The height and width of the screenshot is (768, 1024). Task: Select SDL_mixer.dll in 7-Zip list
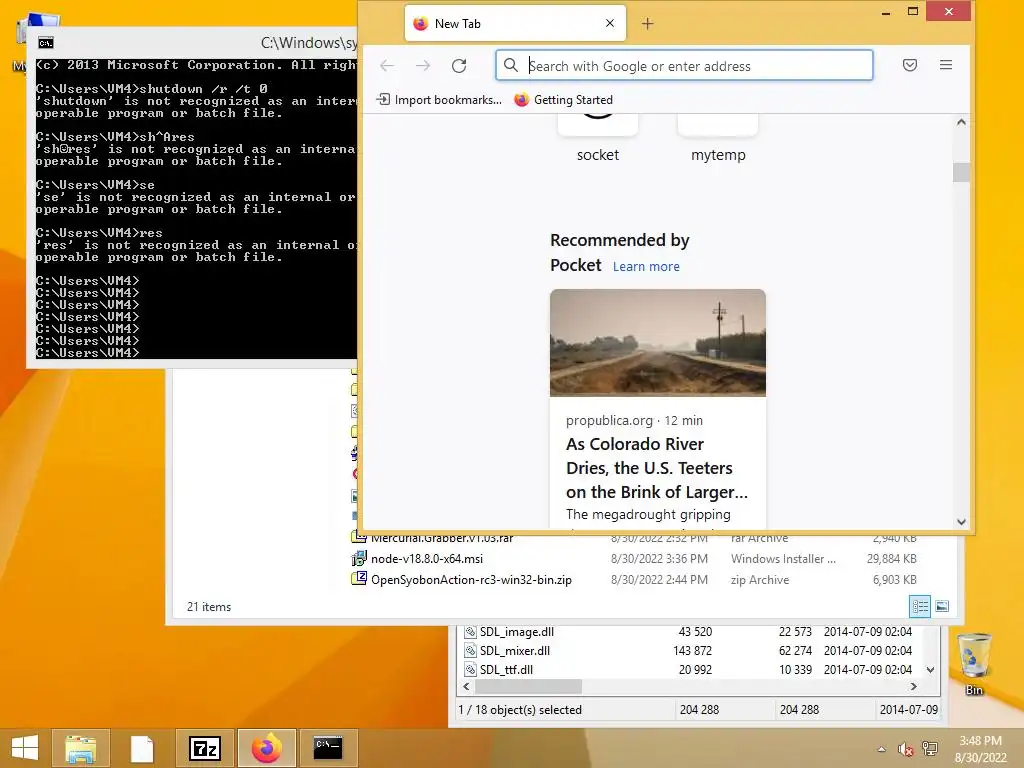click(515, 650)
